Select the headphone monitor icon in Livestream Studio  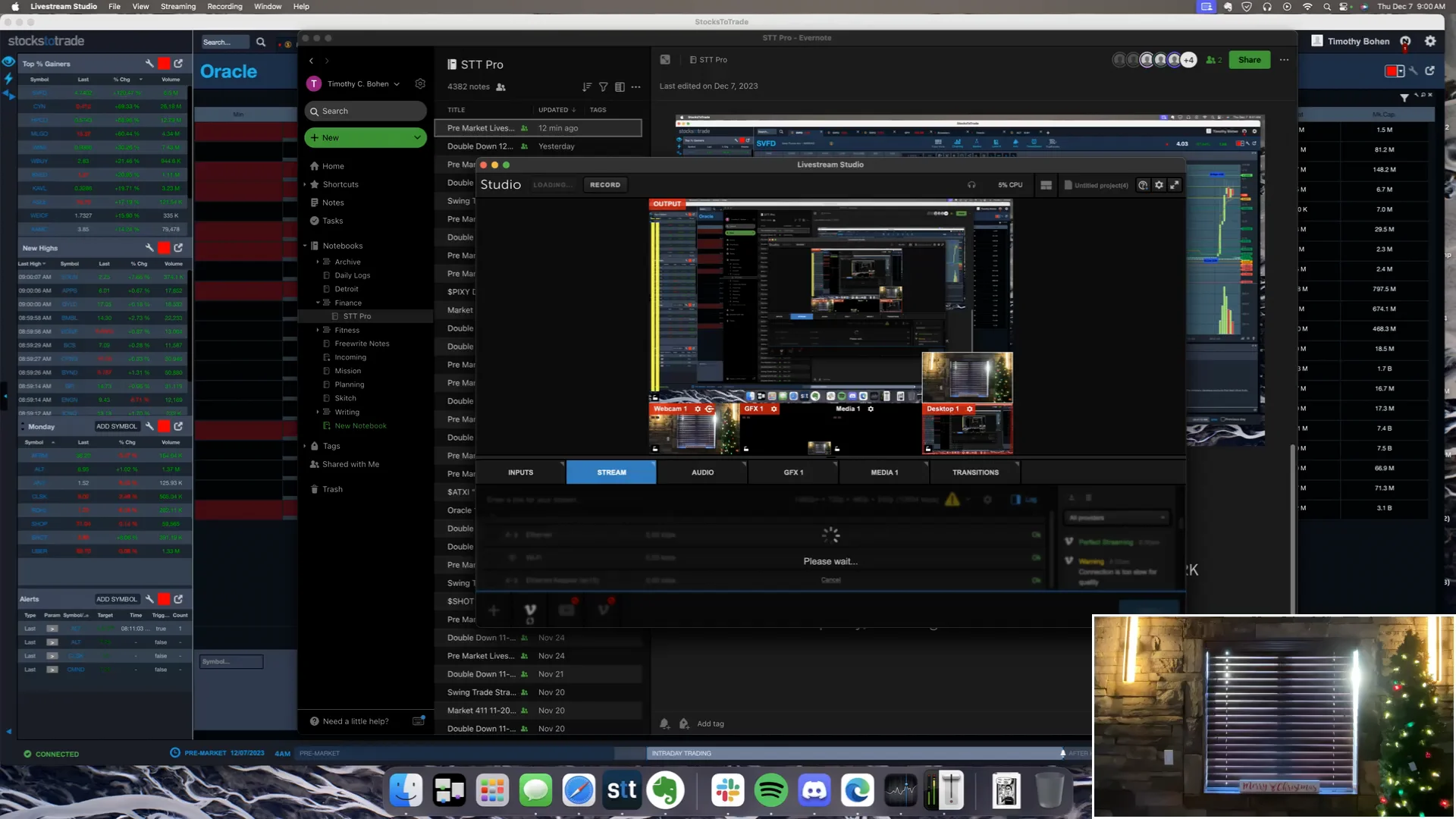click(x=971, y=184)
